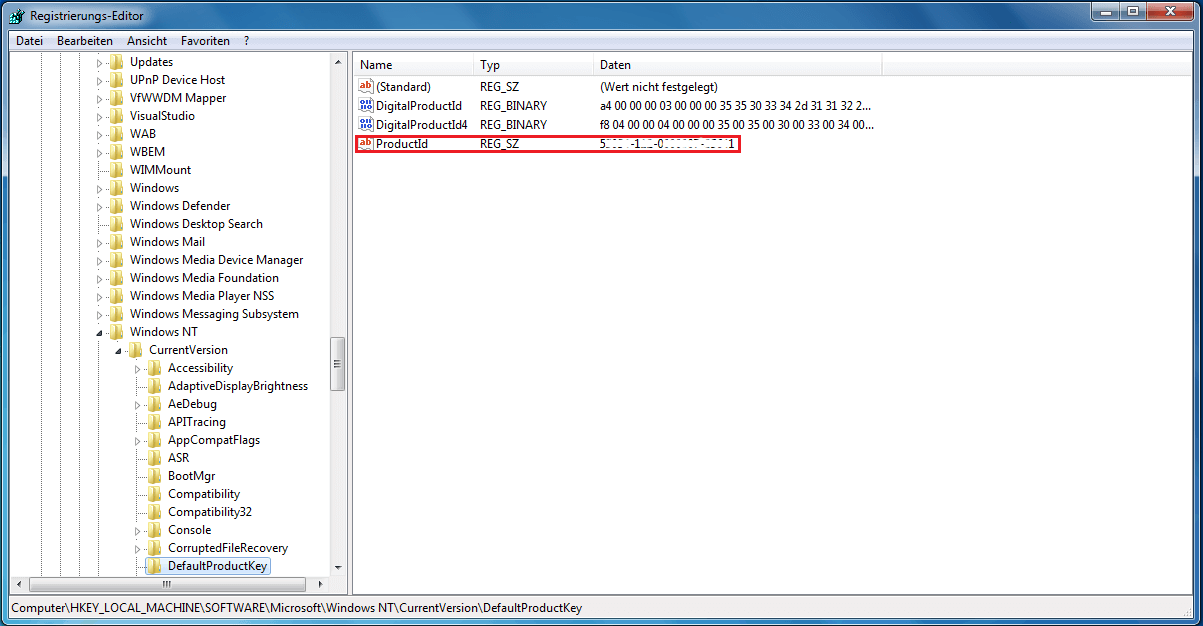Sort values by Typ column header
This screenshot has width=1203, height=626.
[x=534, y=65]
